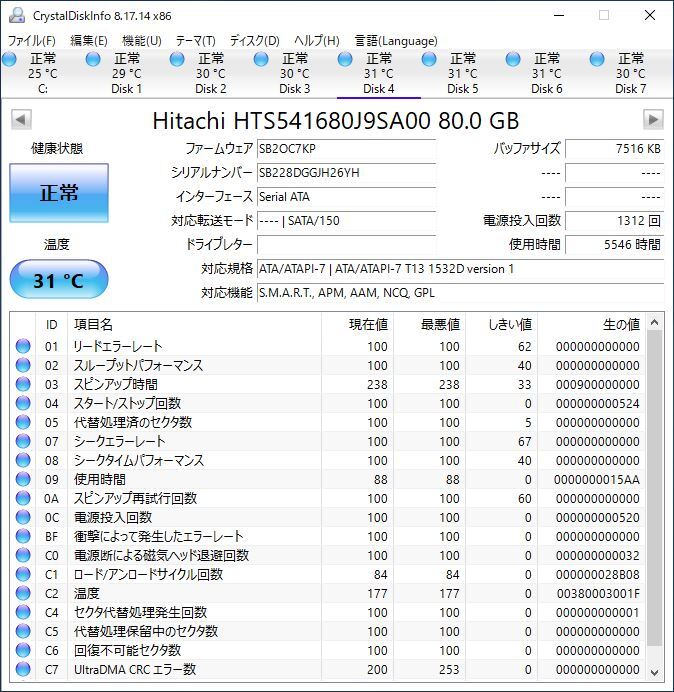Viewport: 674px width, 692px height.
Task: Click status orb for ID 04 スタート/ストップ回数
Action: tap(23, 403)
